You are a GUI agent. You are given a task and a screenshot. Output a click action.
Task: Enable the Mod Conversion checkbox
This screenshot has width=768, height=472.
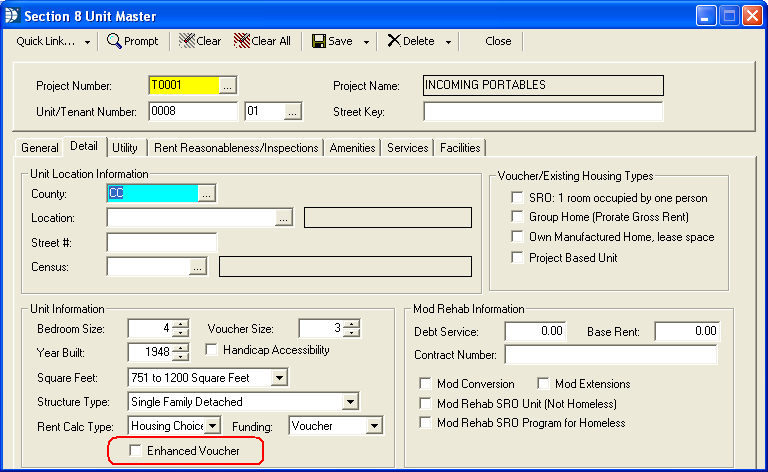[425, 383]
